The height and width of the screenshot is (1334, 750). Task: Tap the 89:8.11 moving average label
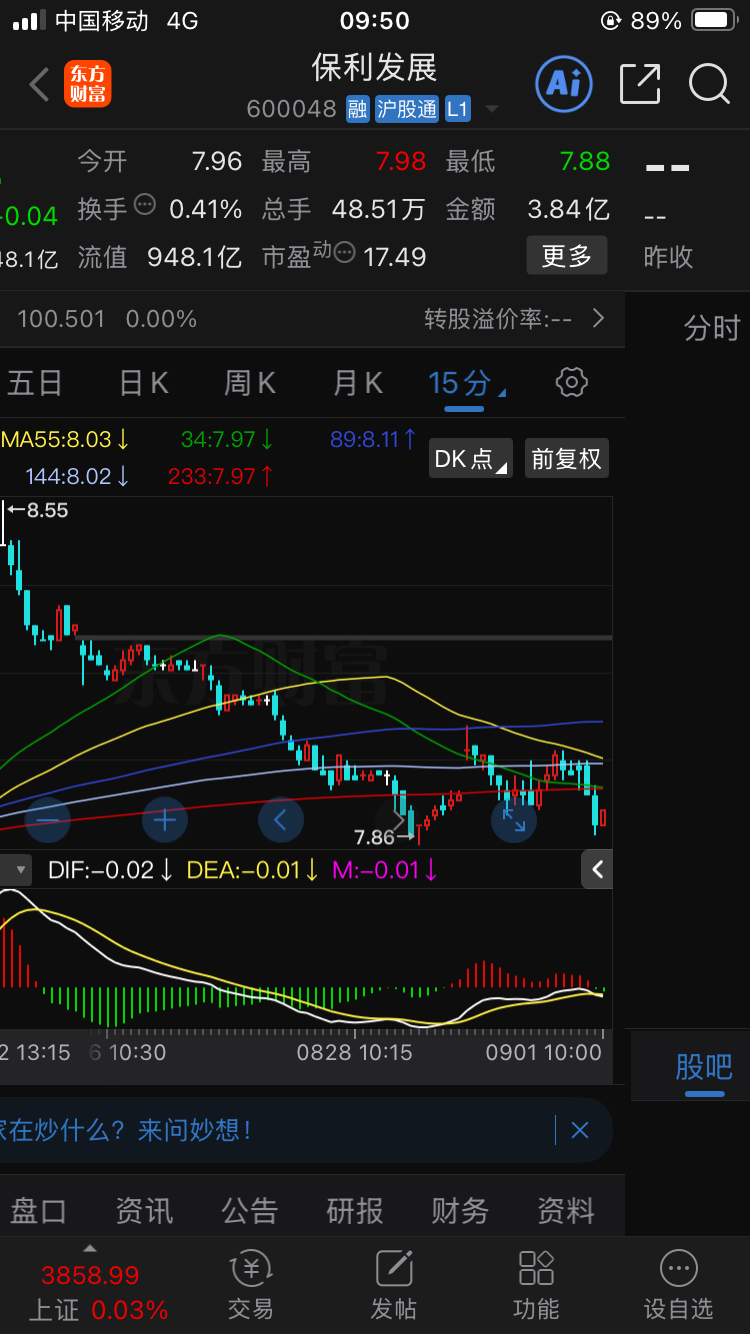tap(373, 439)
